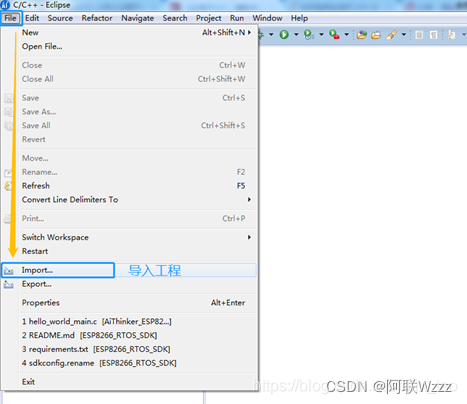467x404 pixels.
Task: Click the next annotation toolbar icon
Action: point(452,35)
